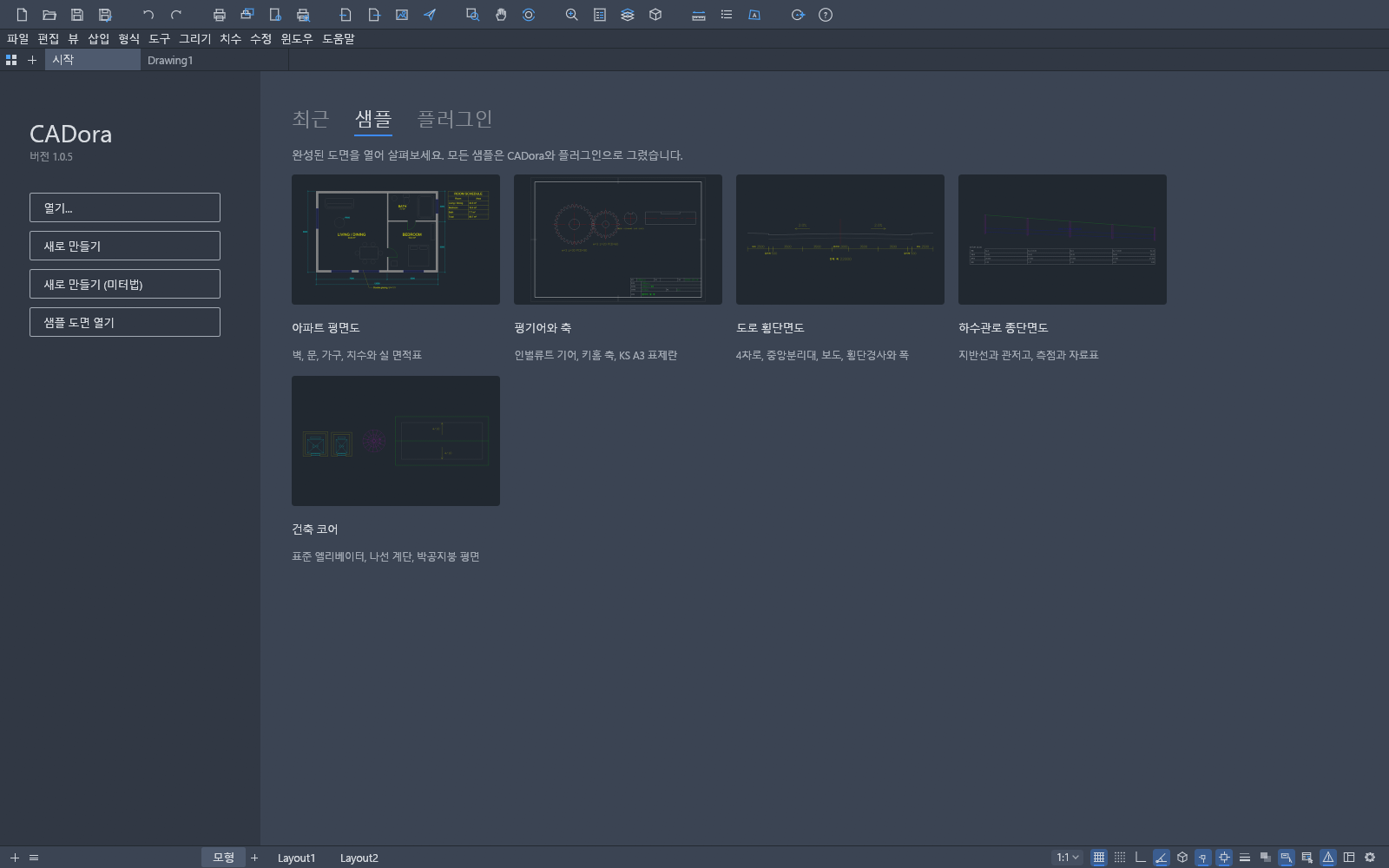Click the 3D block cube icon
Image resolution: width=1389 pixels, height=868 pixels.
655,15
